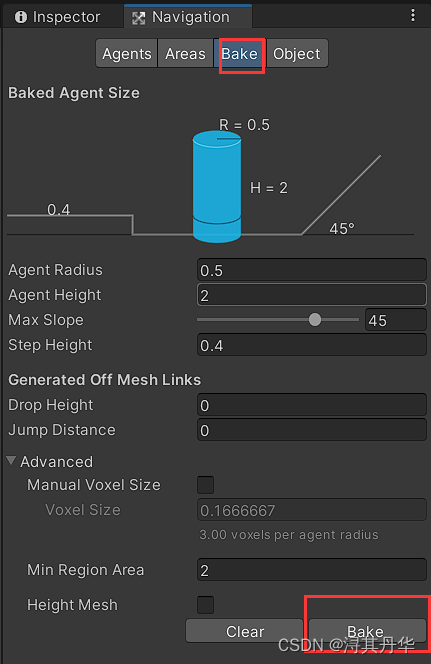431x664 pixels.
Task: Switch to the Inspector tab
Action: pos(58,17)
